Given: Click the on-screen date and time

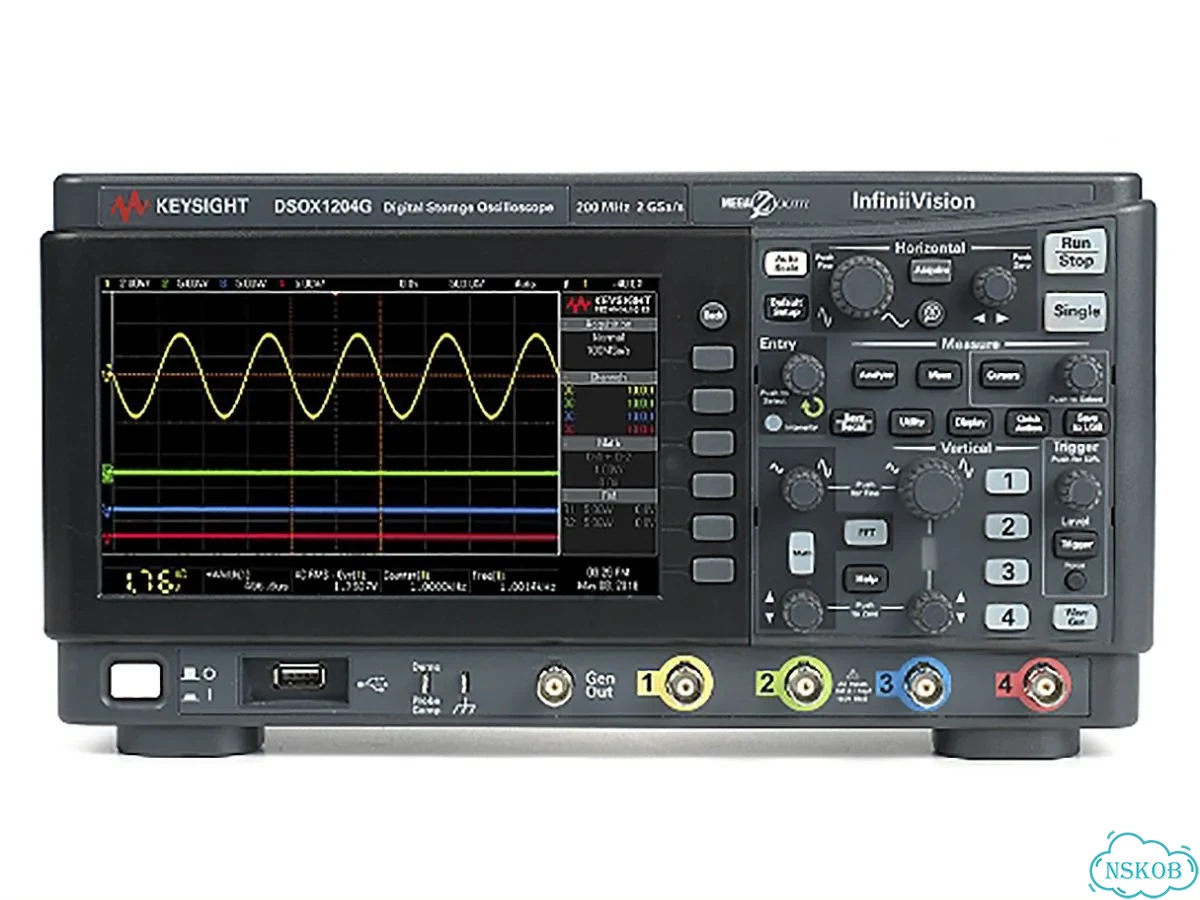Looking at the screenshot, I should tap(607, 579).
